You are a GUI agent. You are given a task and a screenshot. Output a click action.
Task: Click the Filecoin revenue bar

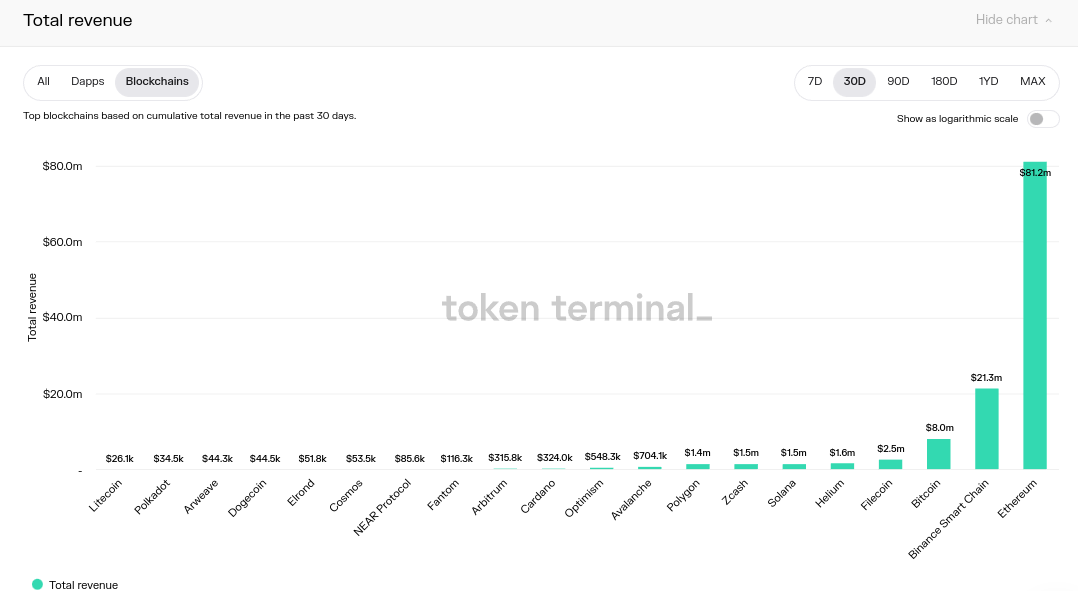point(890,465)
